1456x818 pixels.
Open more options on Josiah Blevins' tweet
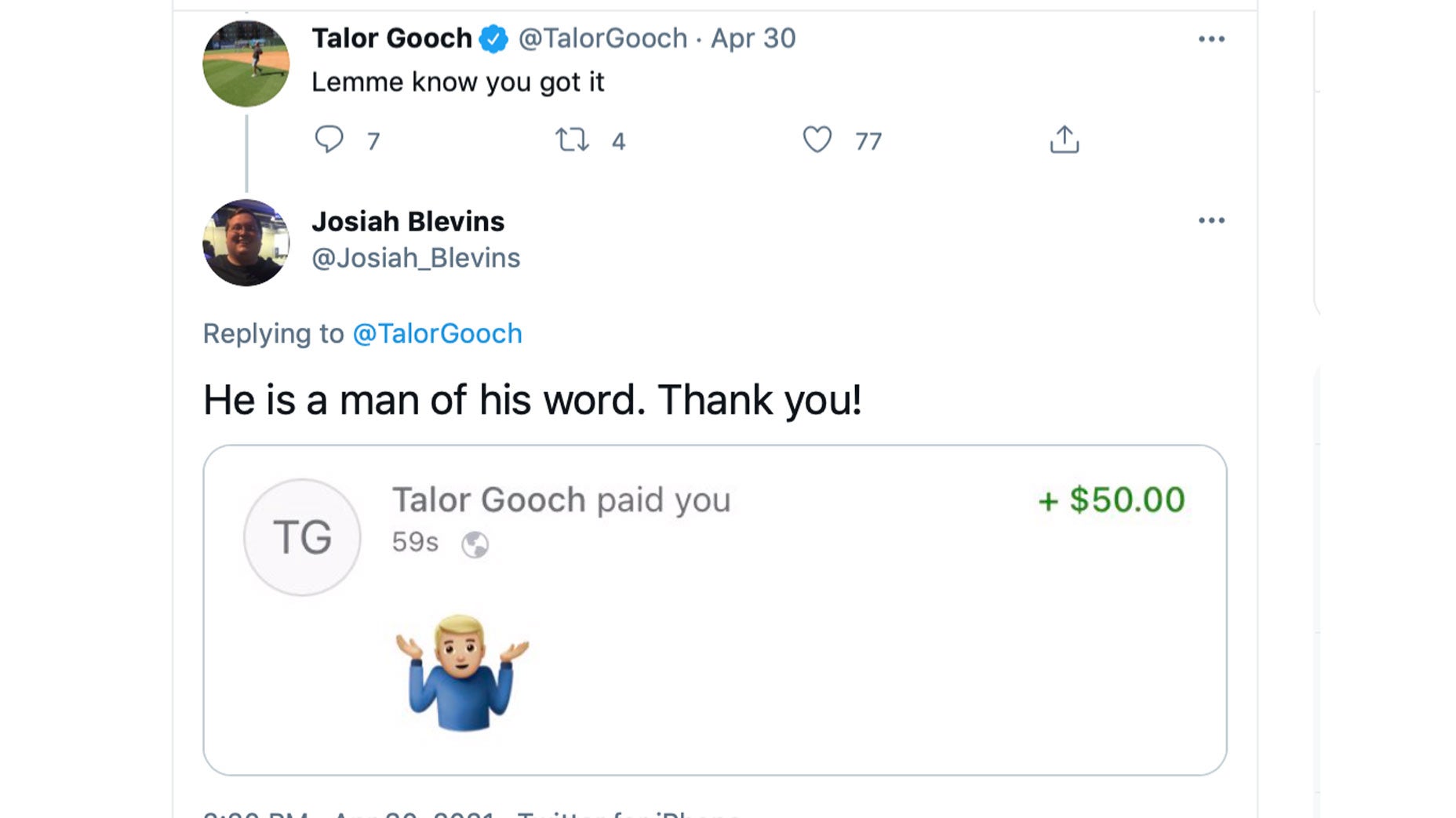(1211, 220)
